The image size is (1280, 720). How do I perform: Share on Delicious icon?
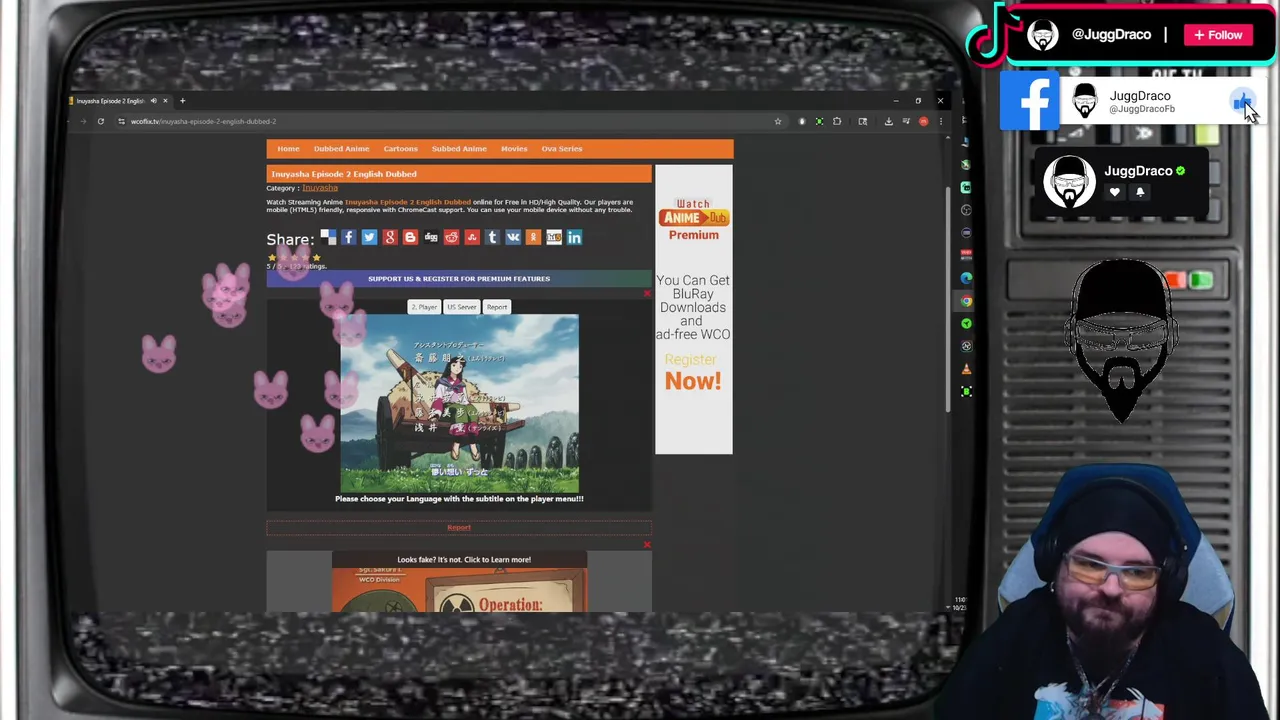point(328,237)
